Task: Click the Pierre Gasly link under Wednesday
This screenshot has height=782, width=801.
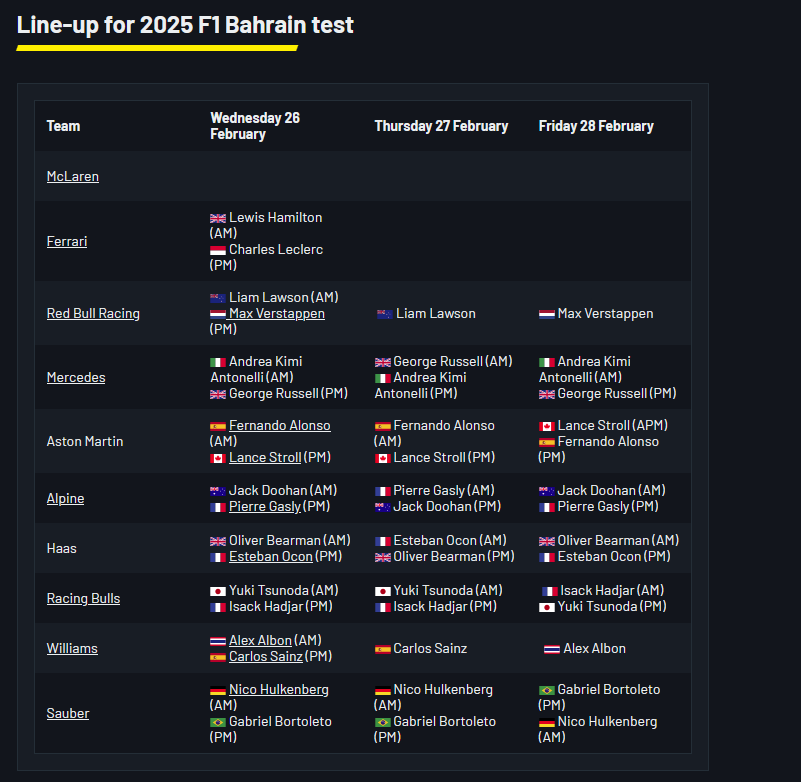Action: (x=265, y=506)
